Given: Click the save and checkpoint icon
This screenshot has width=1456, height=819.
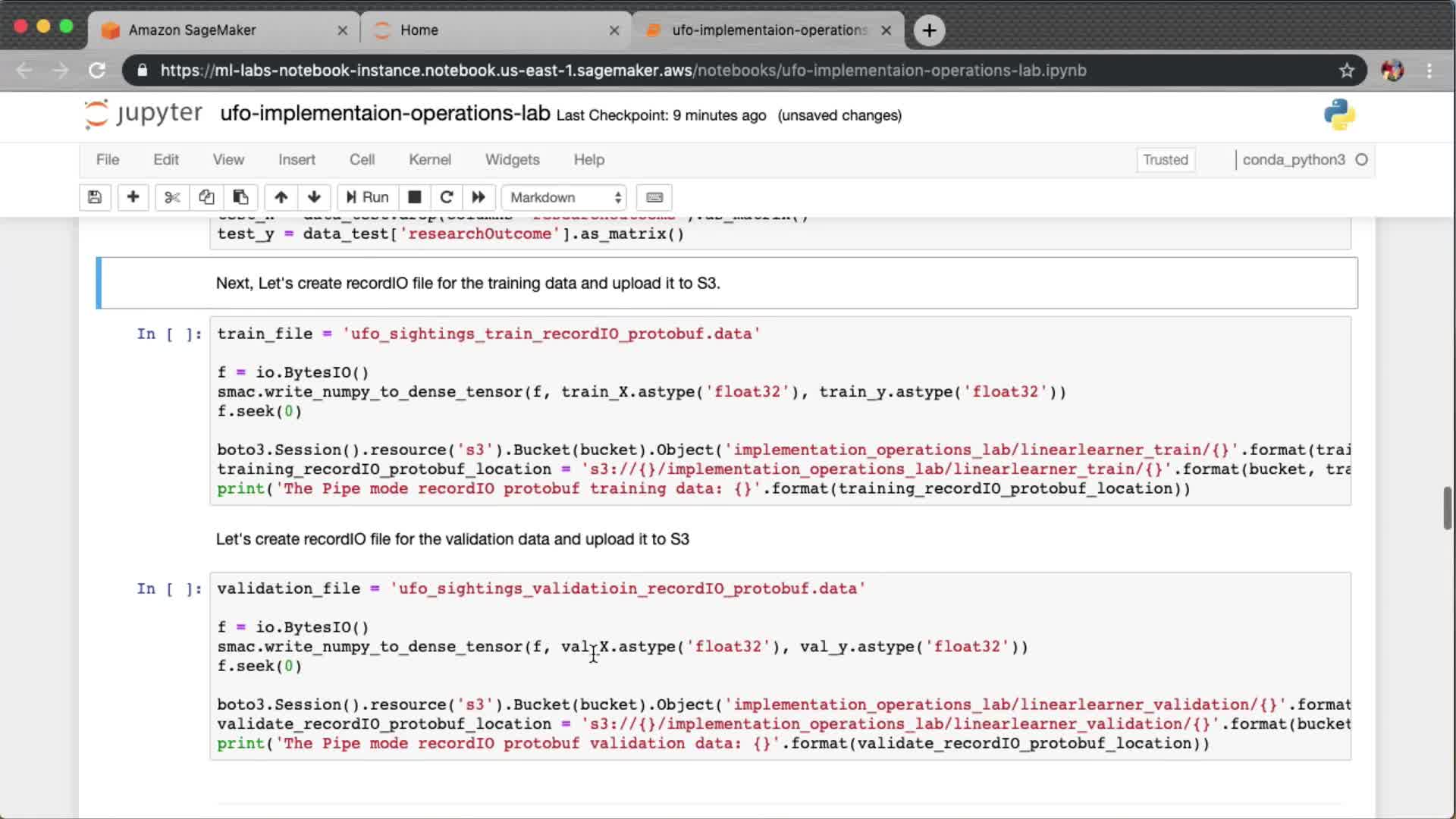Looking at the screenshot, I should pyautogui.click(x=95, y=197).
